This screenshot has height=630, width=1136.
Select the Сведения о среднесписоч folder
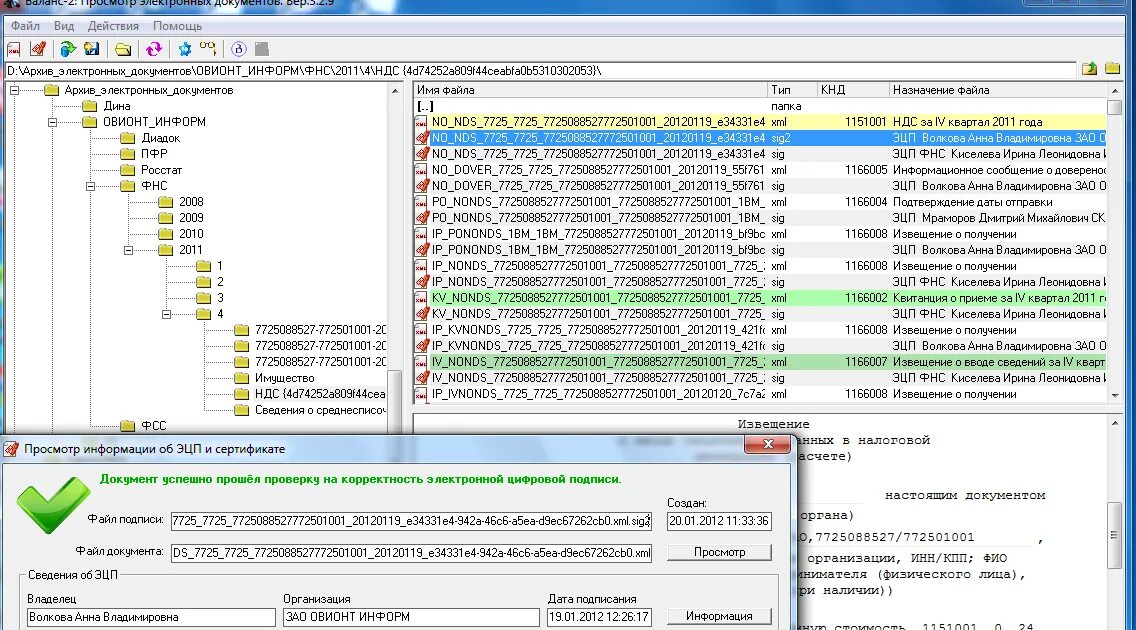pyautogui.click(x=320, y=410)
